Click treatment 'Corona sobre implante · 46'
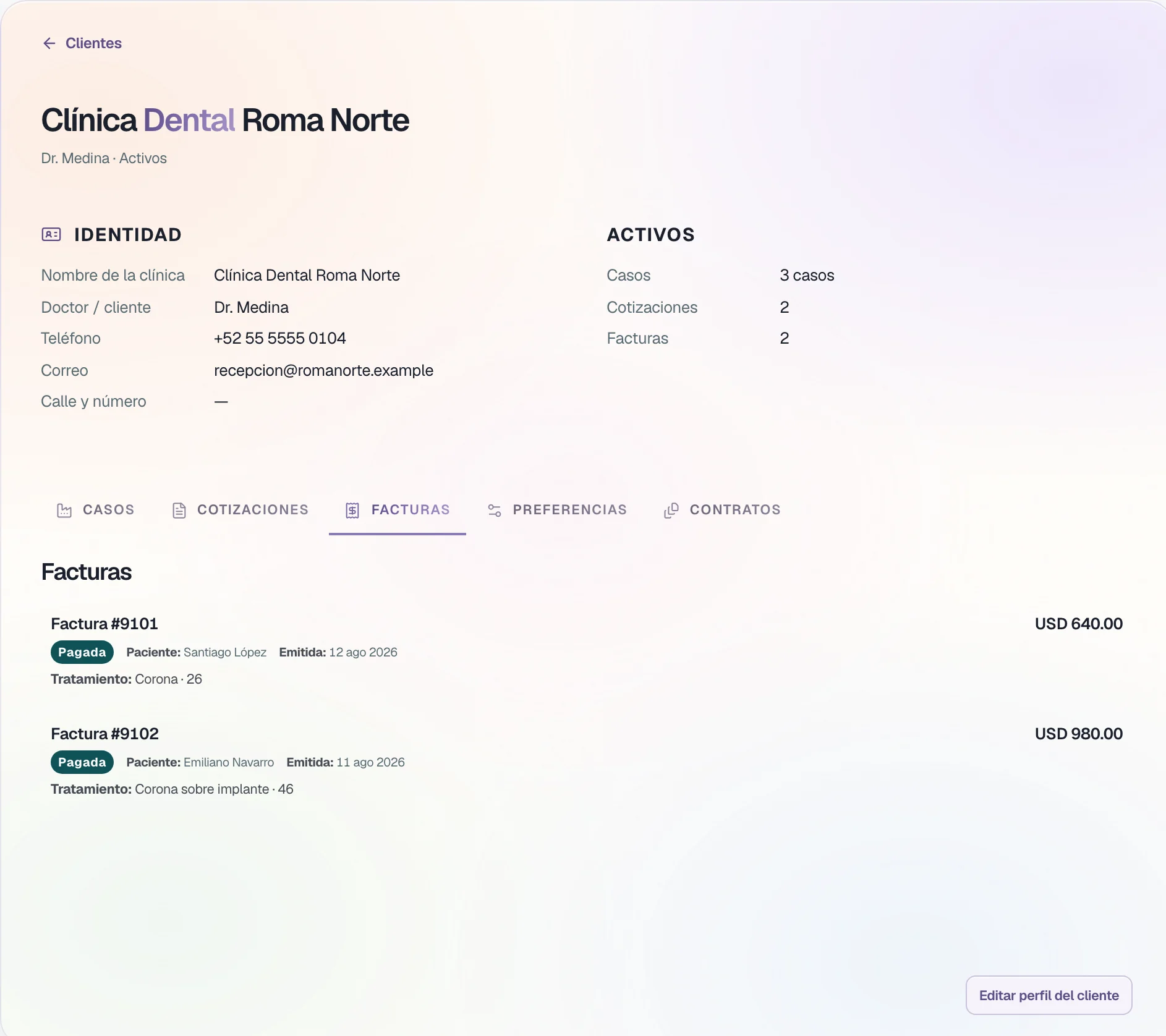1166x1036 pixels. pos(214,789)
